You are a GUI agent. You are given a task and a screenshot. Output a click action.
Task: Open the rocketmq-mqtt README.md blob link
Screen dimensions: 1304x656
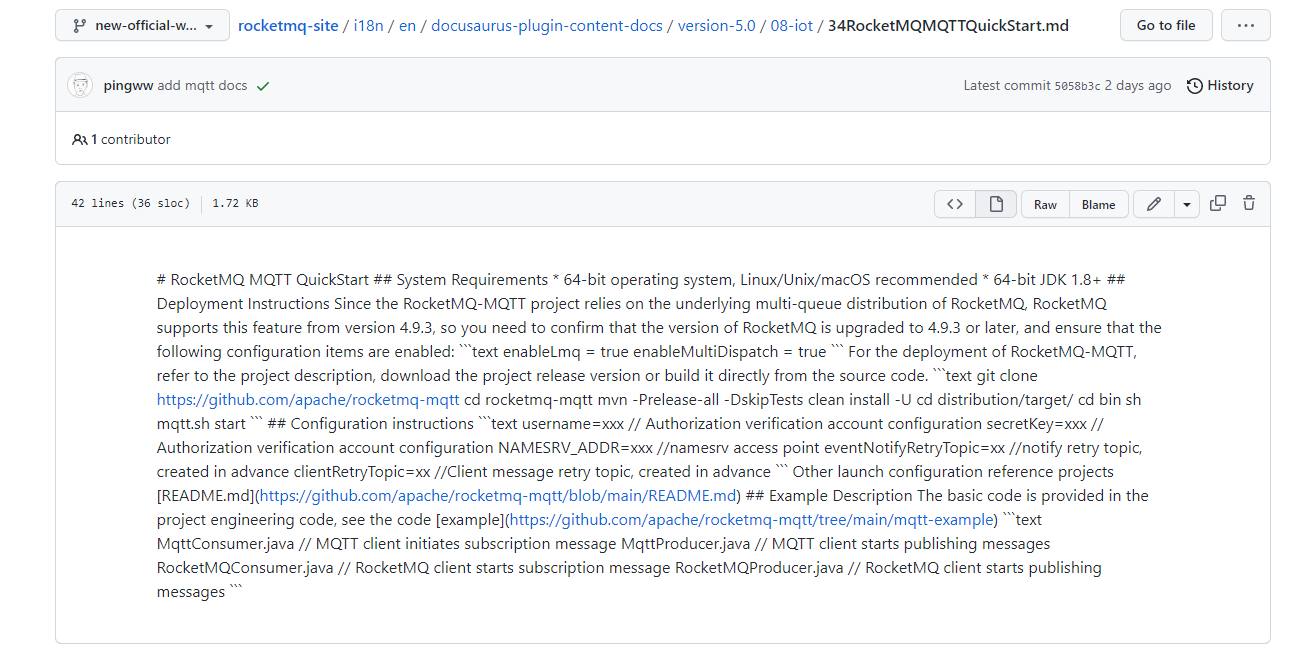[x=498, y=496]
